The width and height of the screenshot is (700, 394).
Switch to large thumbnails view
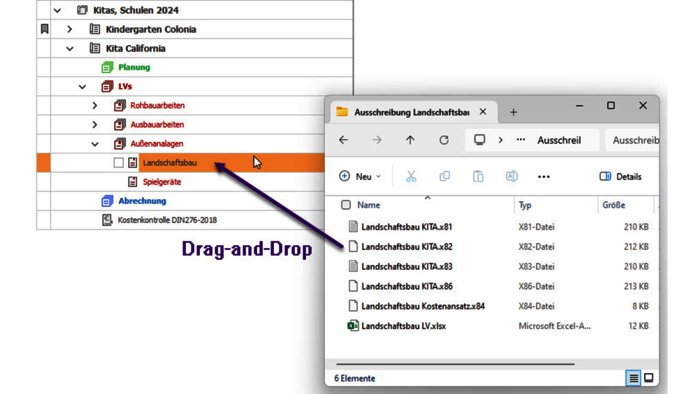(x=649, y=378)
